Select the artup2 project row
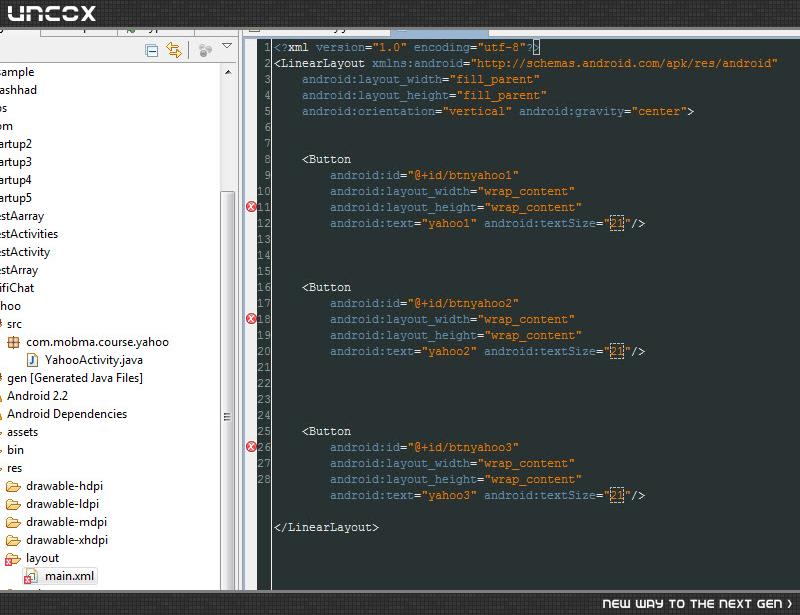Image resolution: width=800 pixels, height=615 pixels. pyautogui.click(x=16, y=144)
